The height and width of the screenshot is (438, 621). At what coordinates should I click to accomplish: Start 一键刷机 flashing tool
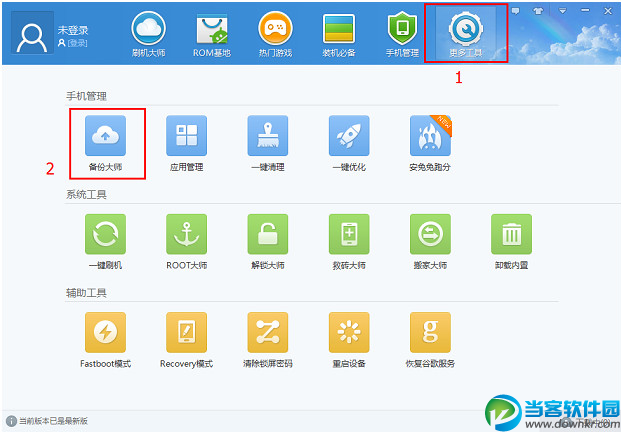(x=105, y=242)
